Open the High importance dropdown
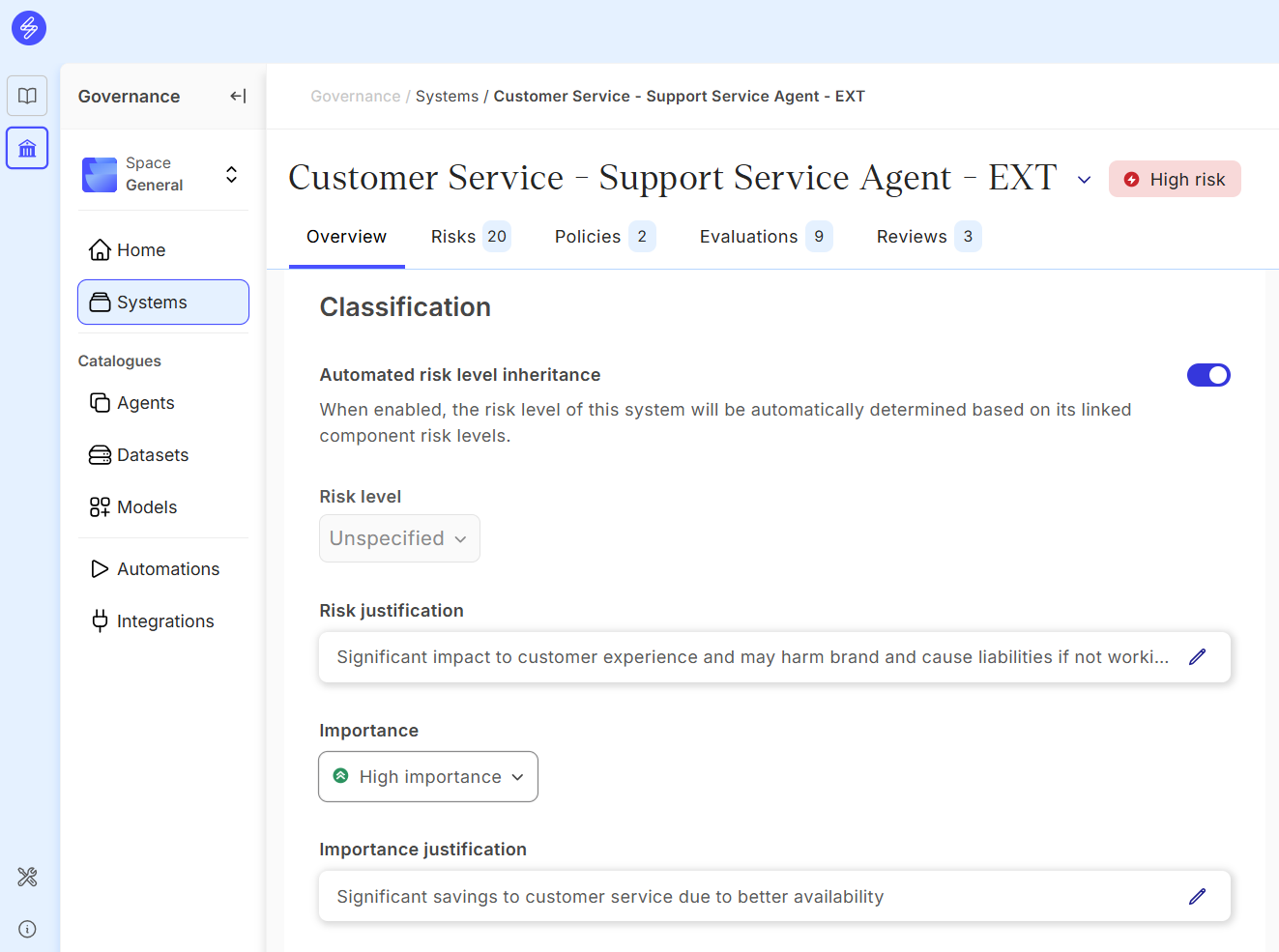Viewport: 1279px width, 952px height. pos(428,777)
